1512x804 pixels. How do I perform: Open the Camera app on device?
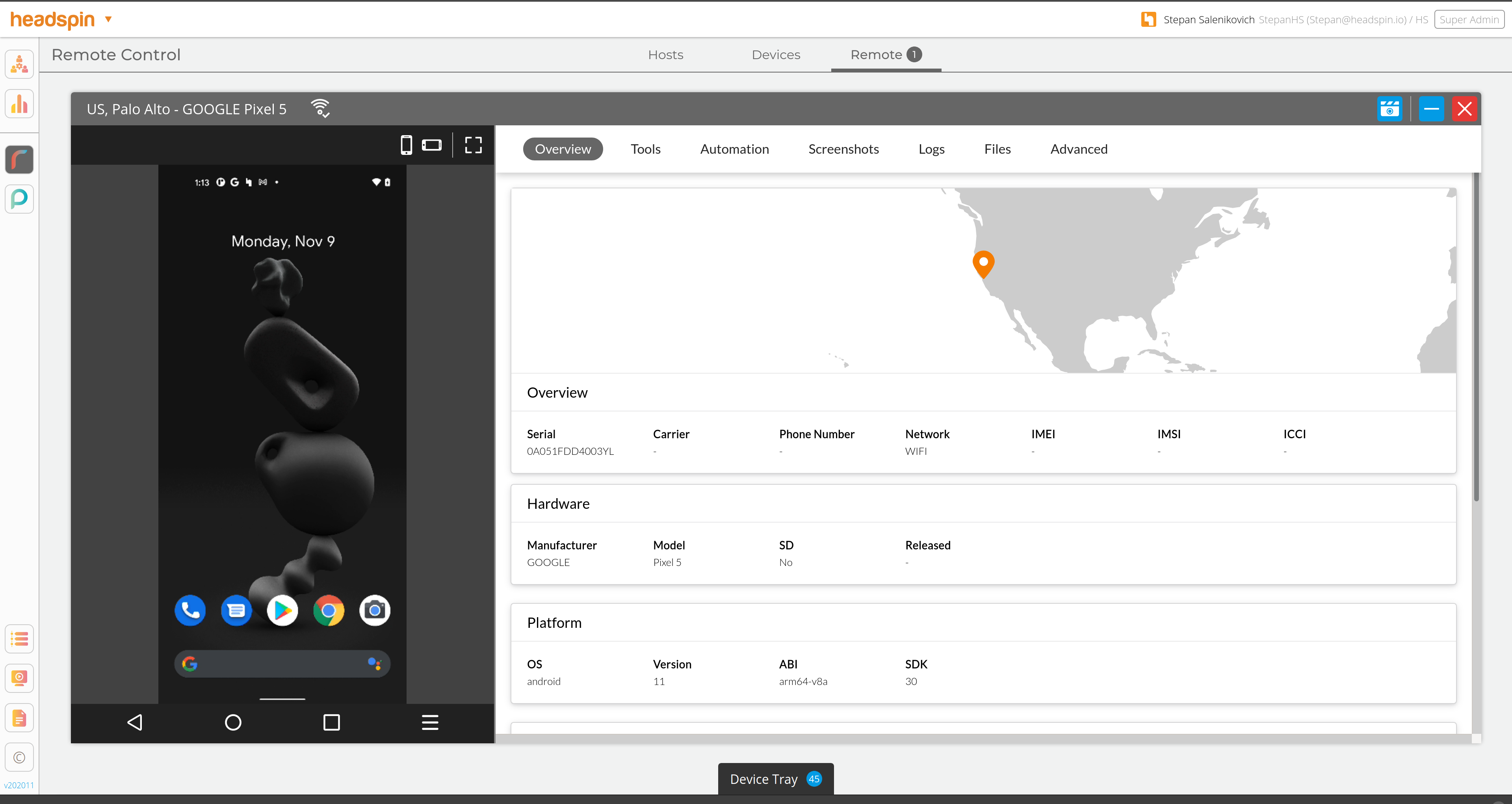point(375,611)
